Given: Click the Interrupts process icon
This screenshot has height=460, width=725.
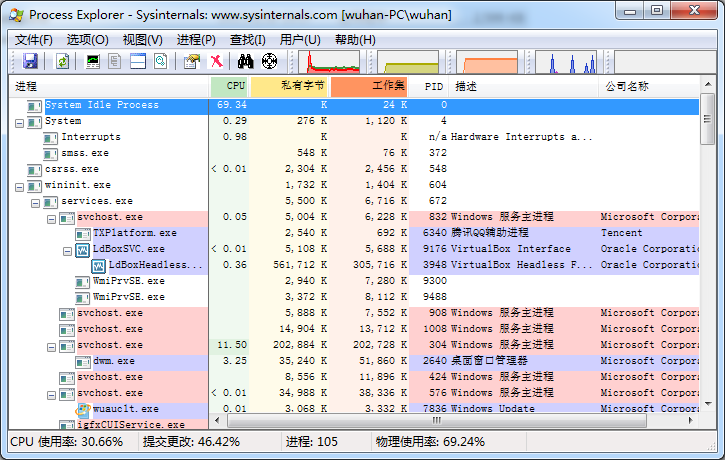Looking at the screenshot, I should pos(50,138).
